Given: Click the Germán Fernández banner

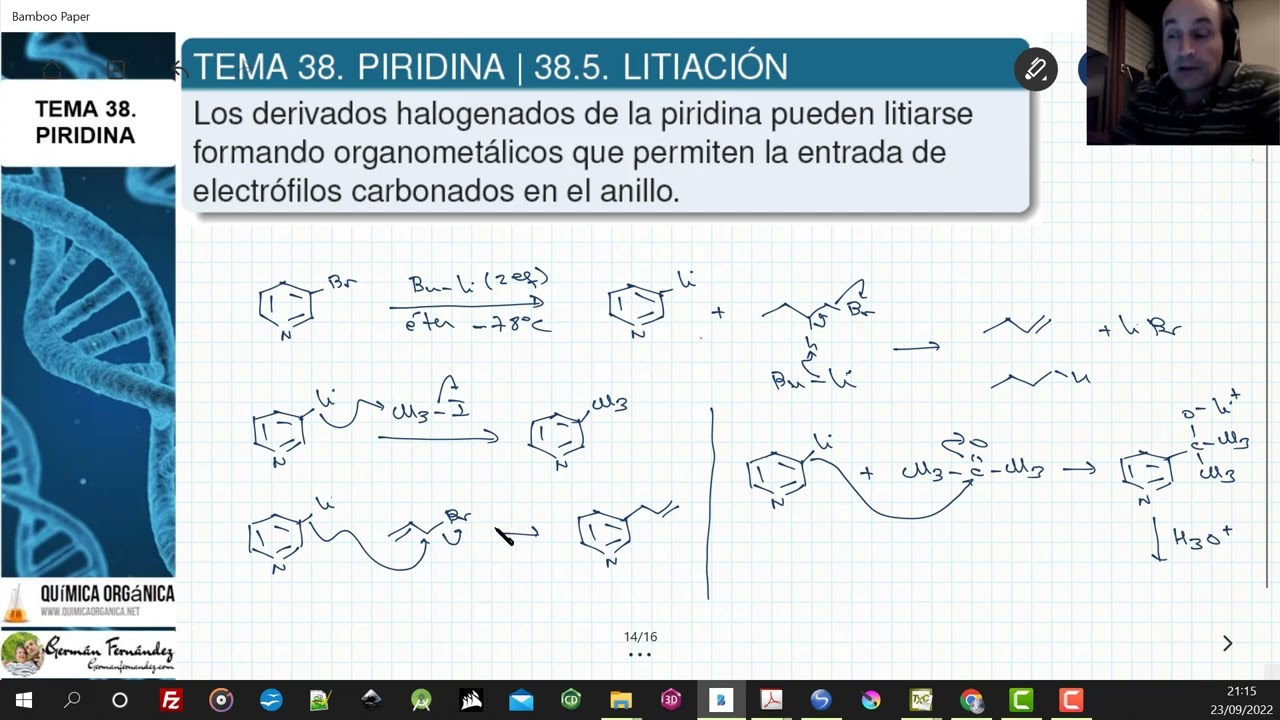Looking at the screenshot, I should click(x=88, y=654).
